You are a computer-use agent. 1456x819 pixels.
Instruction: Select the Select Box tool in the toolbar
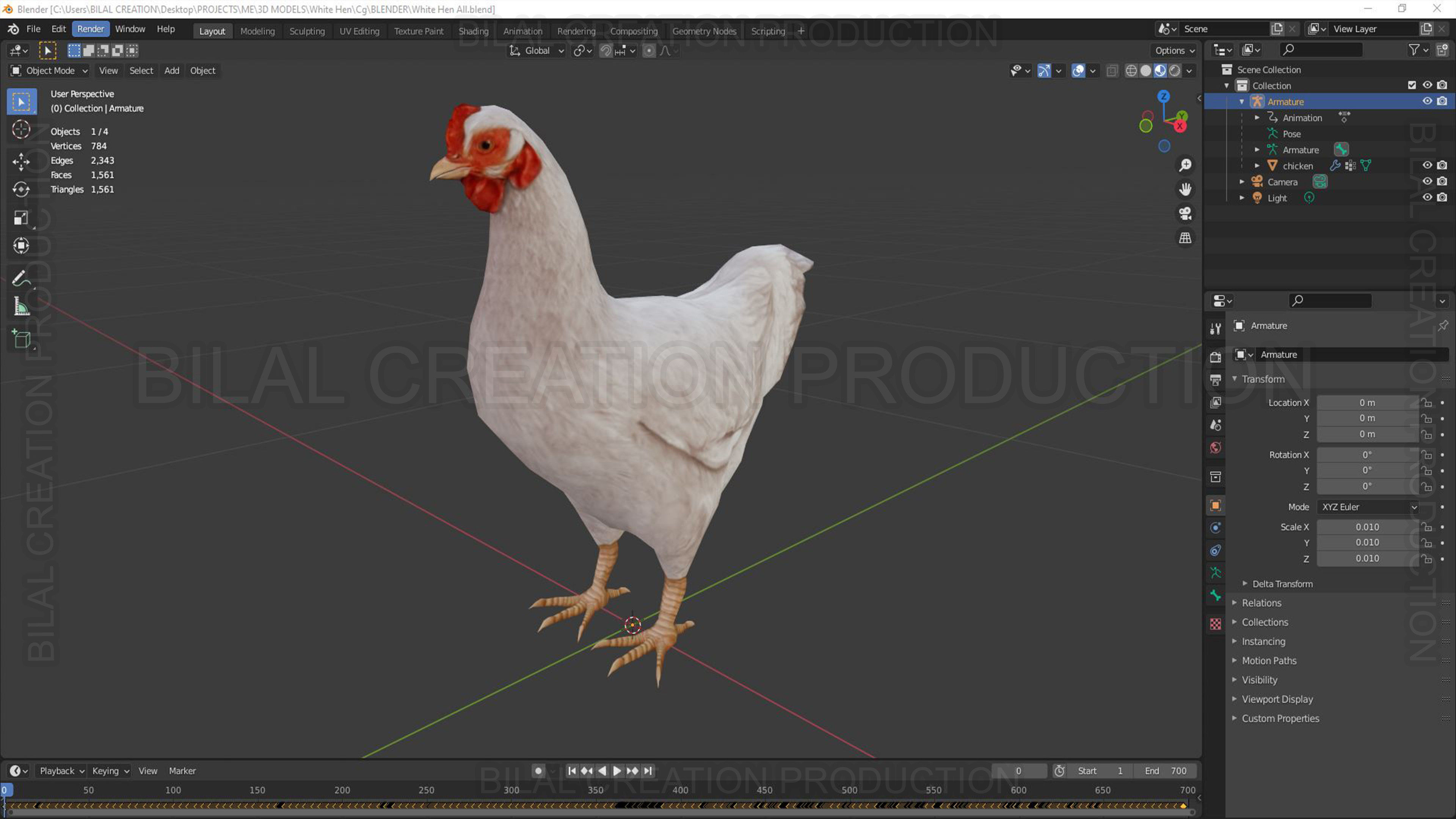click(x=22, y=102)
